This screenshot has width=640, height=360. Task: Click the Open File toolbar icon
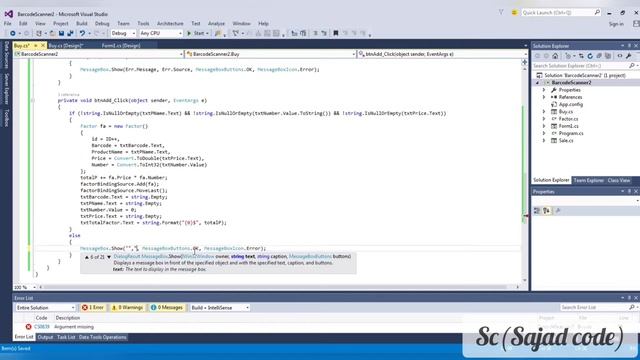(52, 33)
